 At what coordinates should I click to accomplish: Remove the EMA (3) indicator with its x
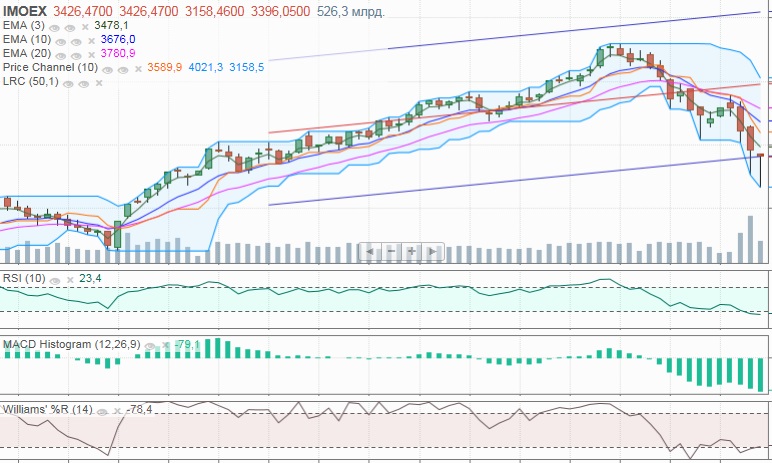click(85, 27)
